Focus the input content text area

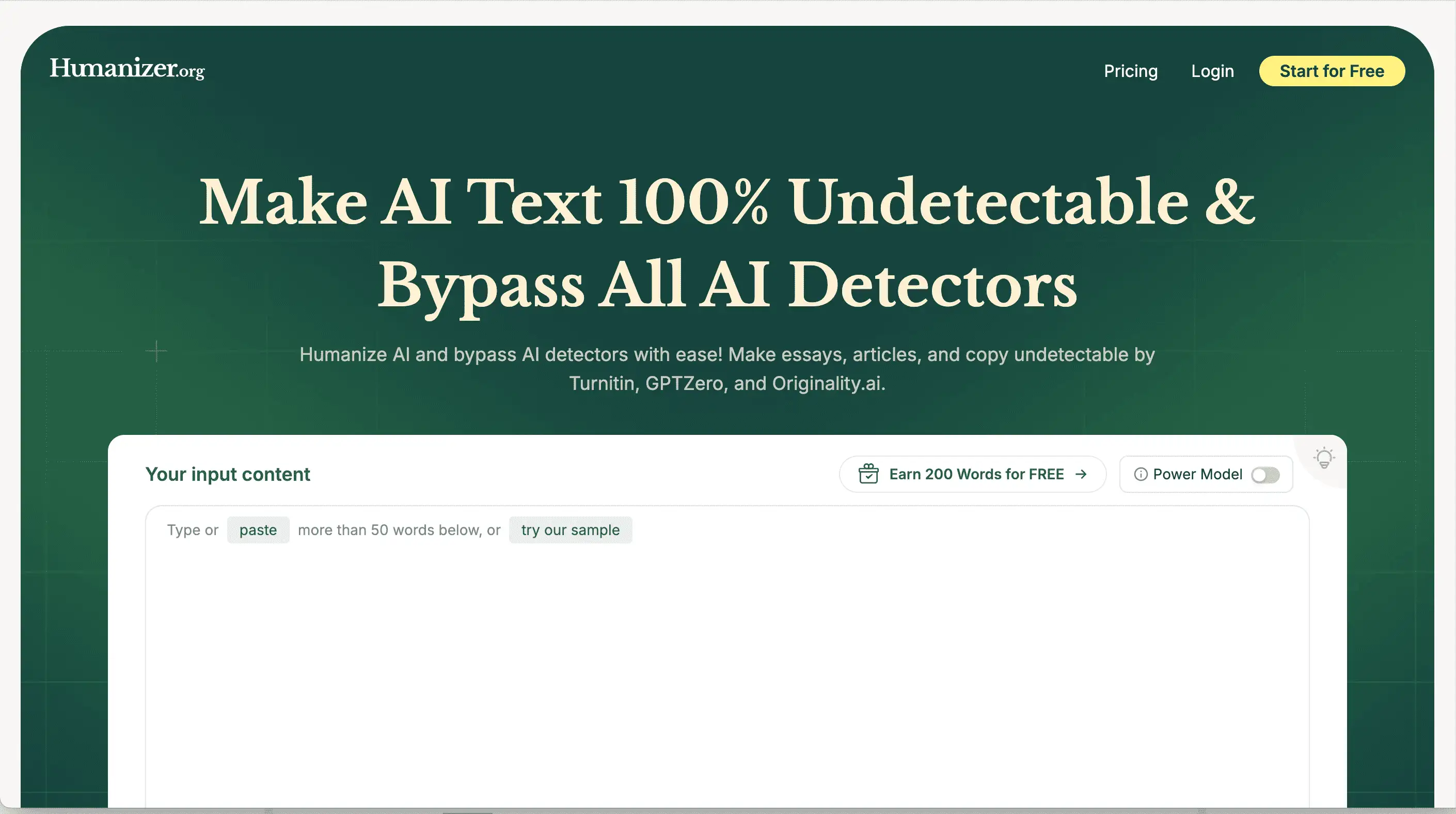(x=727, y=667)
